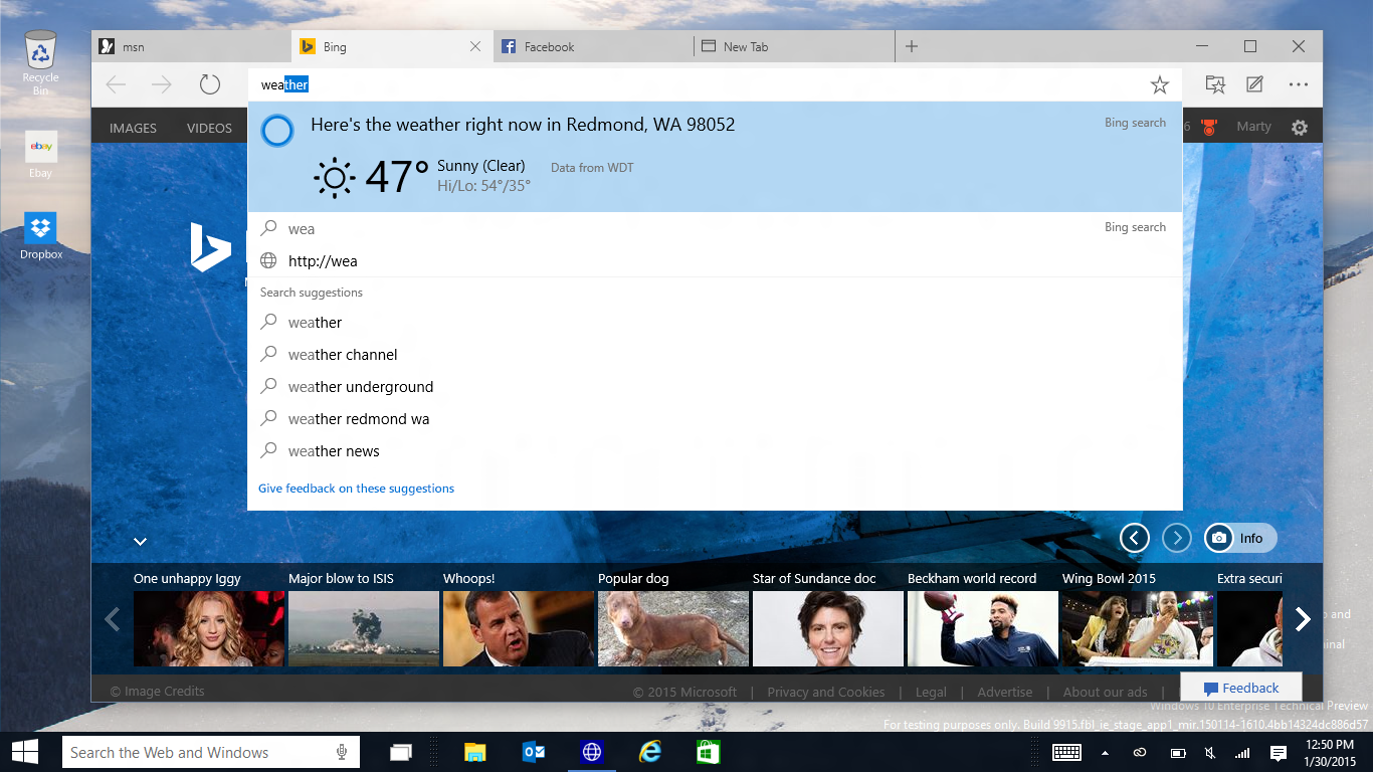Open image Info camera button
Screen dimensions: 1373x772
(x=1240, y=538)
